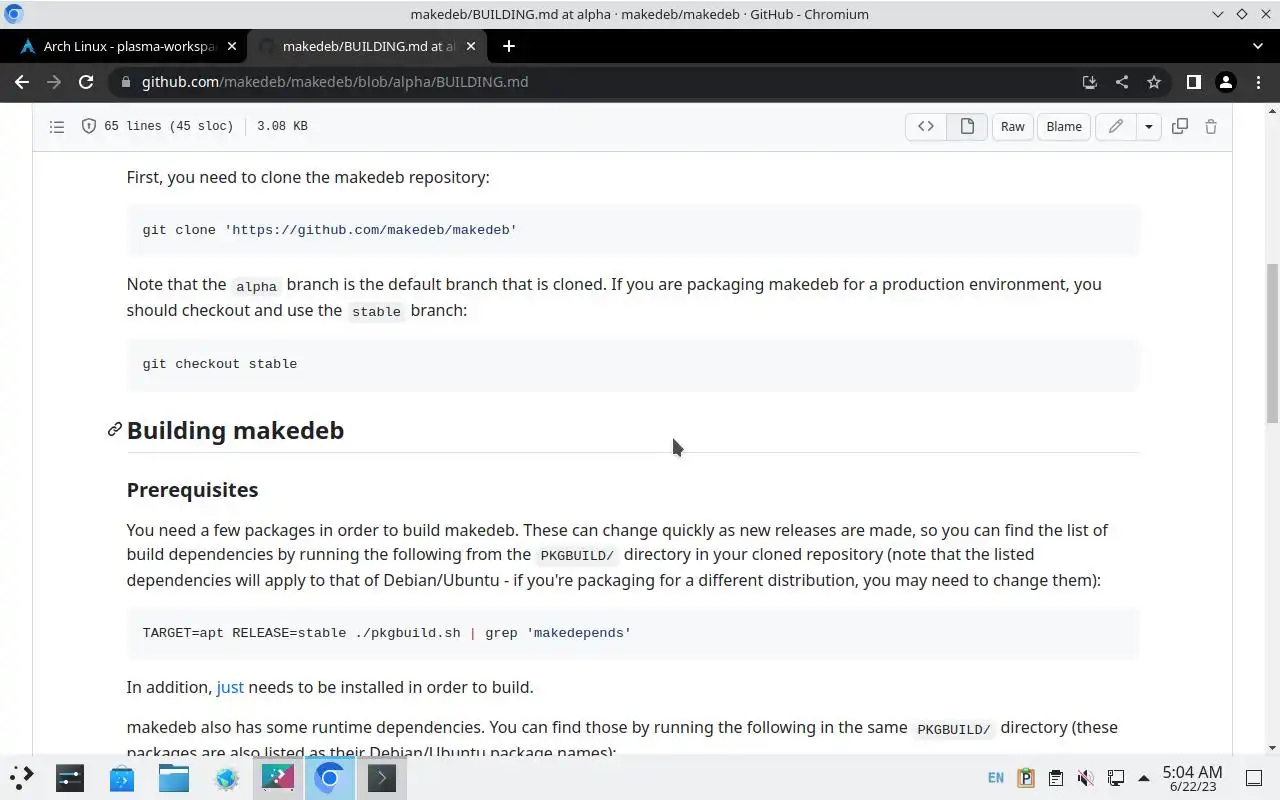
Task: Toggle the muted volume tray icon
Action: 1085,777
